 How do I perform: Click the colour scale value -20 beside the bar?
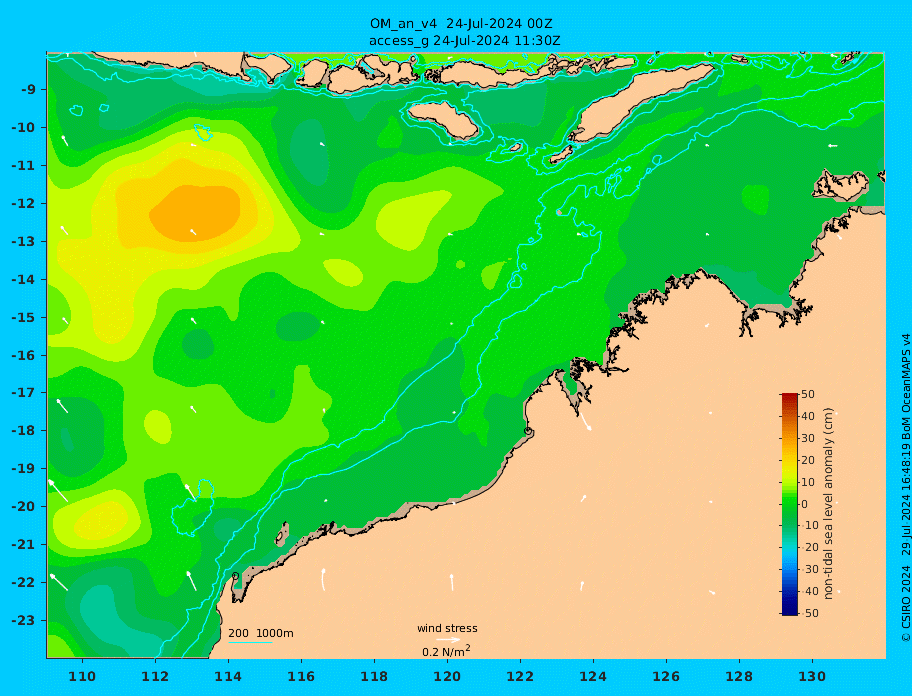tap(809, 548)
